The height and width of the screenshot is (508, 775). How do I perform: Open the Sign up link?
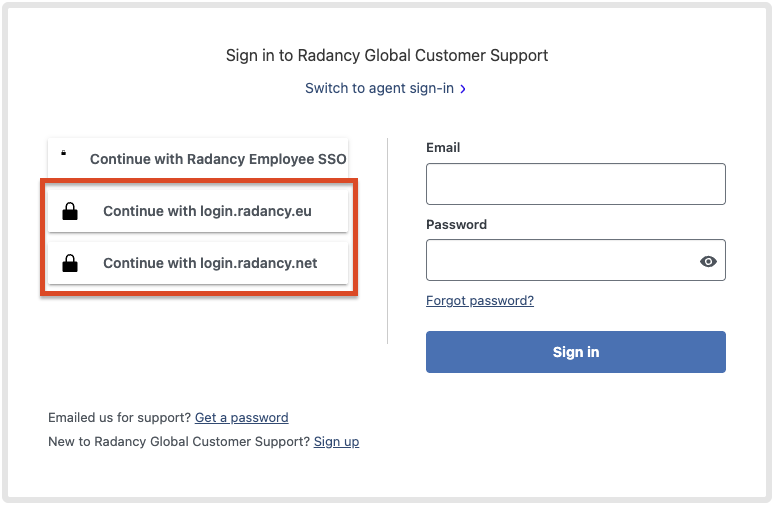pyautogui.click(x=337, y=441)
